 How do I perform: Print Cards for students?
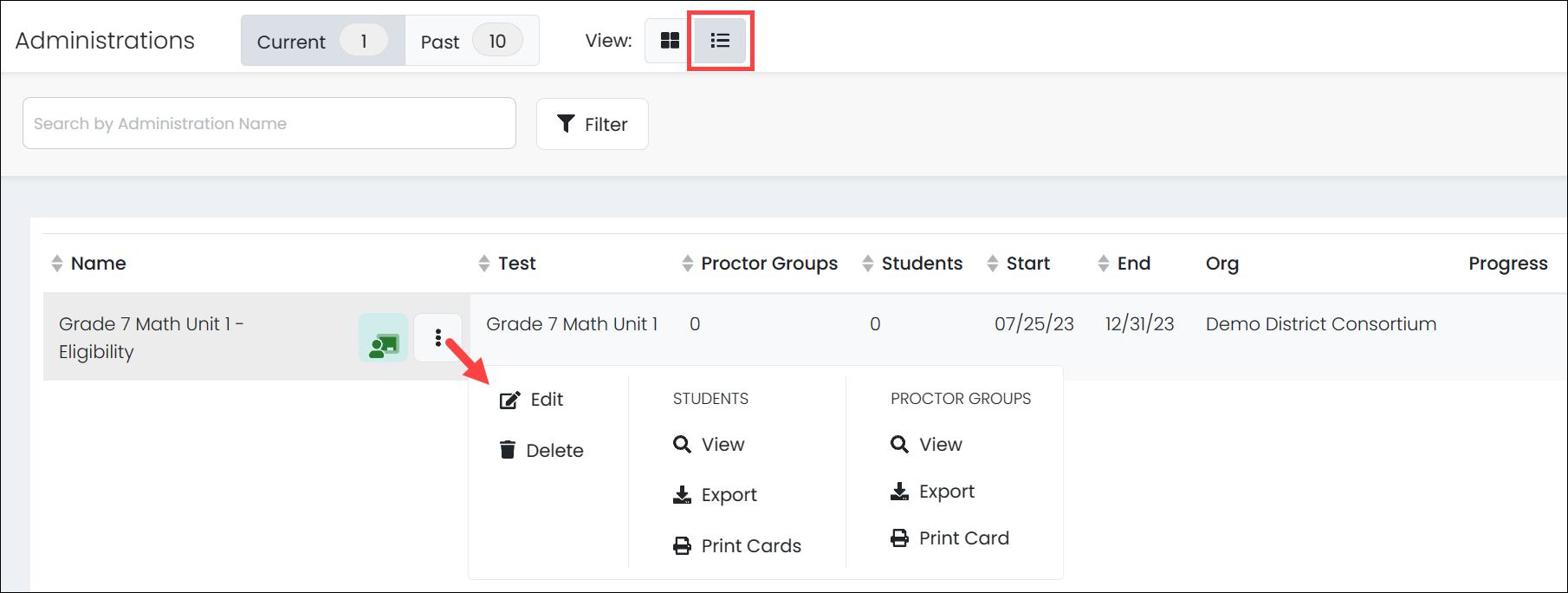(737, 546)
